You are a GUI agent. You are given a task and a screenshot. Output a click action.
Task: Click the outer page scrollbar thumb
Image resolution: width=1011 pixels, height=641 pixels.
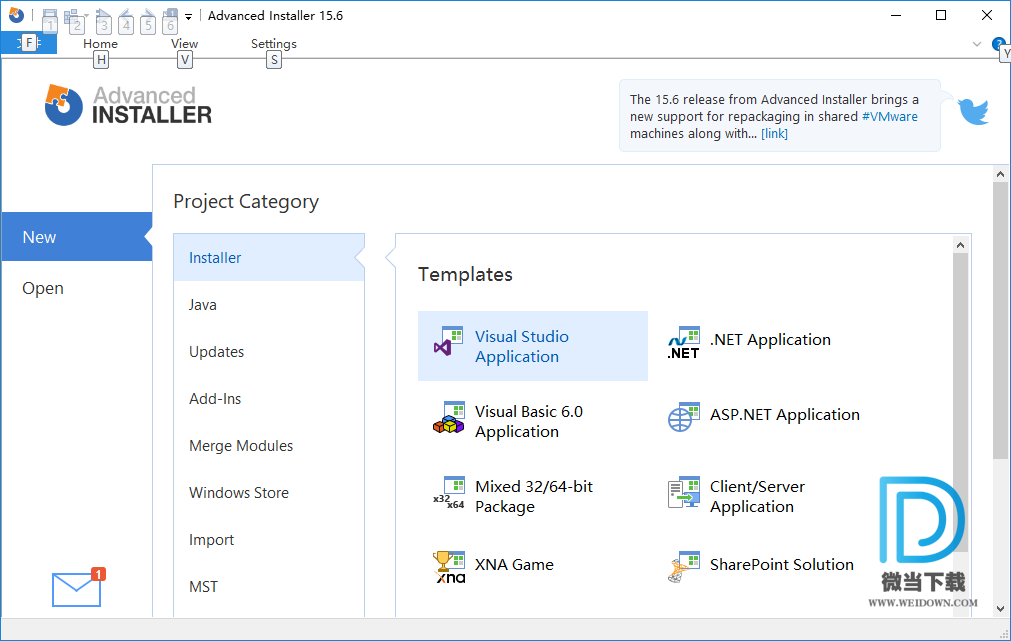(x=1001, y=320)
